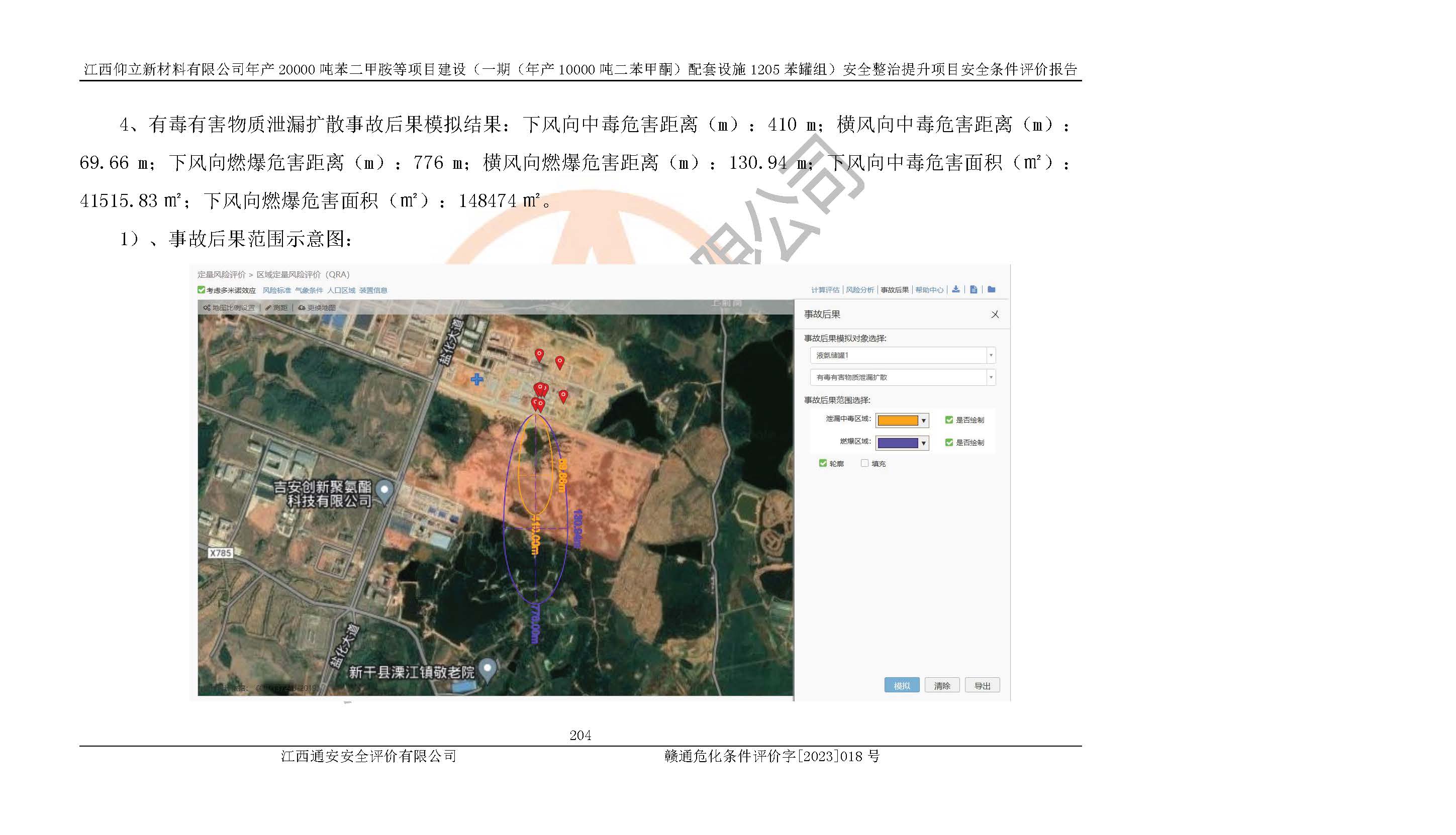The image size is (1456, 835).
Task: Click the download icon in top toolbar
Action: click(x=955, y=289)
